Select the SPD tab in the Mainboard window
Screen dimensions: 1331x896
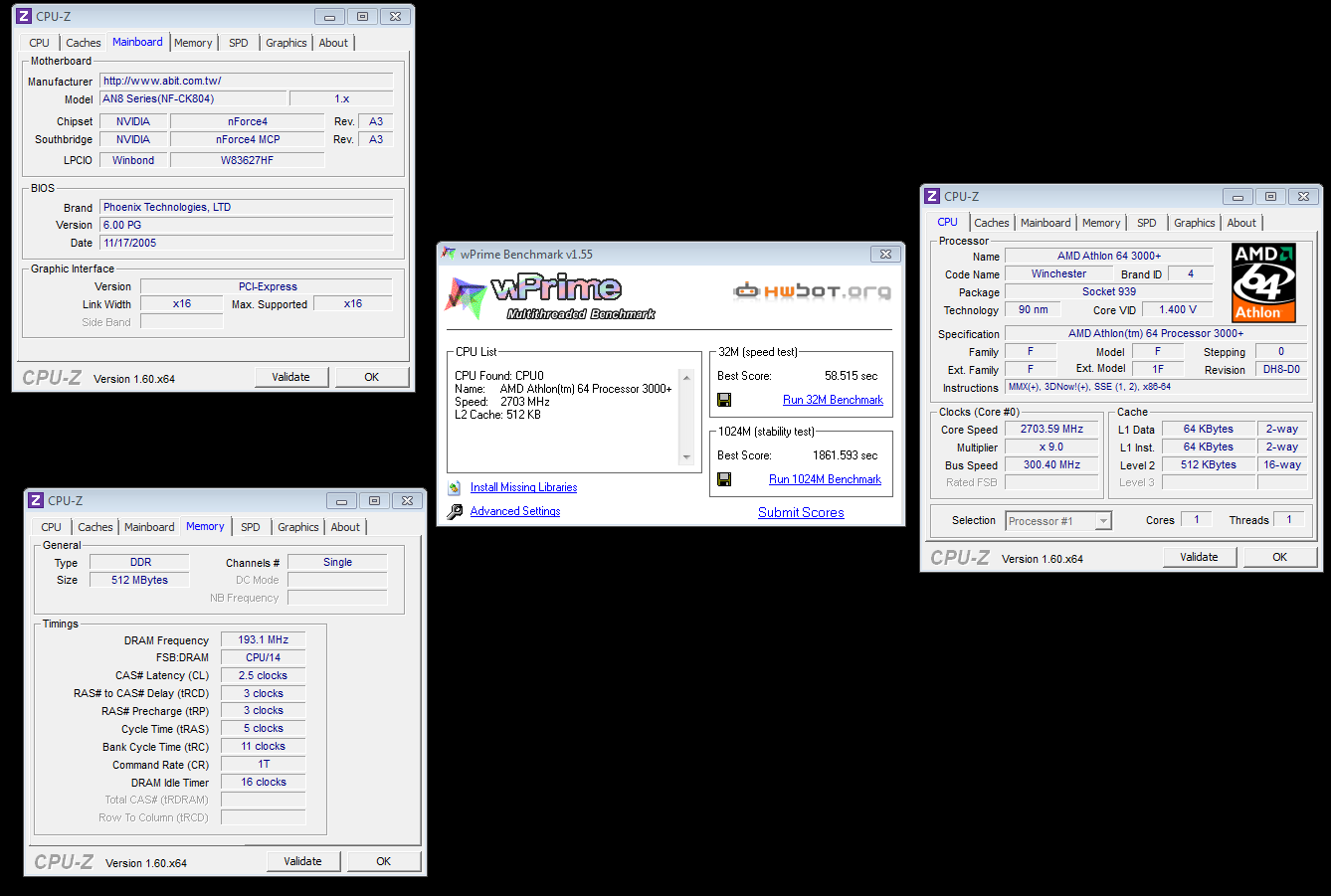pos(239,43)
